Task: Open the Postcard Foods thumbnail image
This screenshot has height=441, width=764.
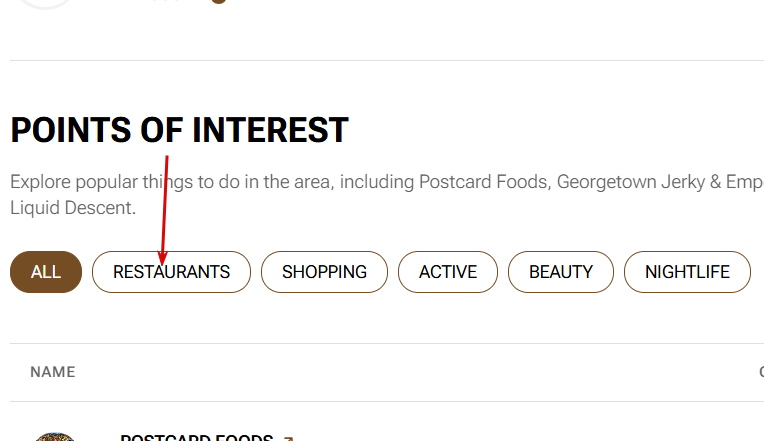Action: tap(54, 437)
